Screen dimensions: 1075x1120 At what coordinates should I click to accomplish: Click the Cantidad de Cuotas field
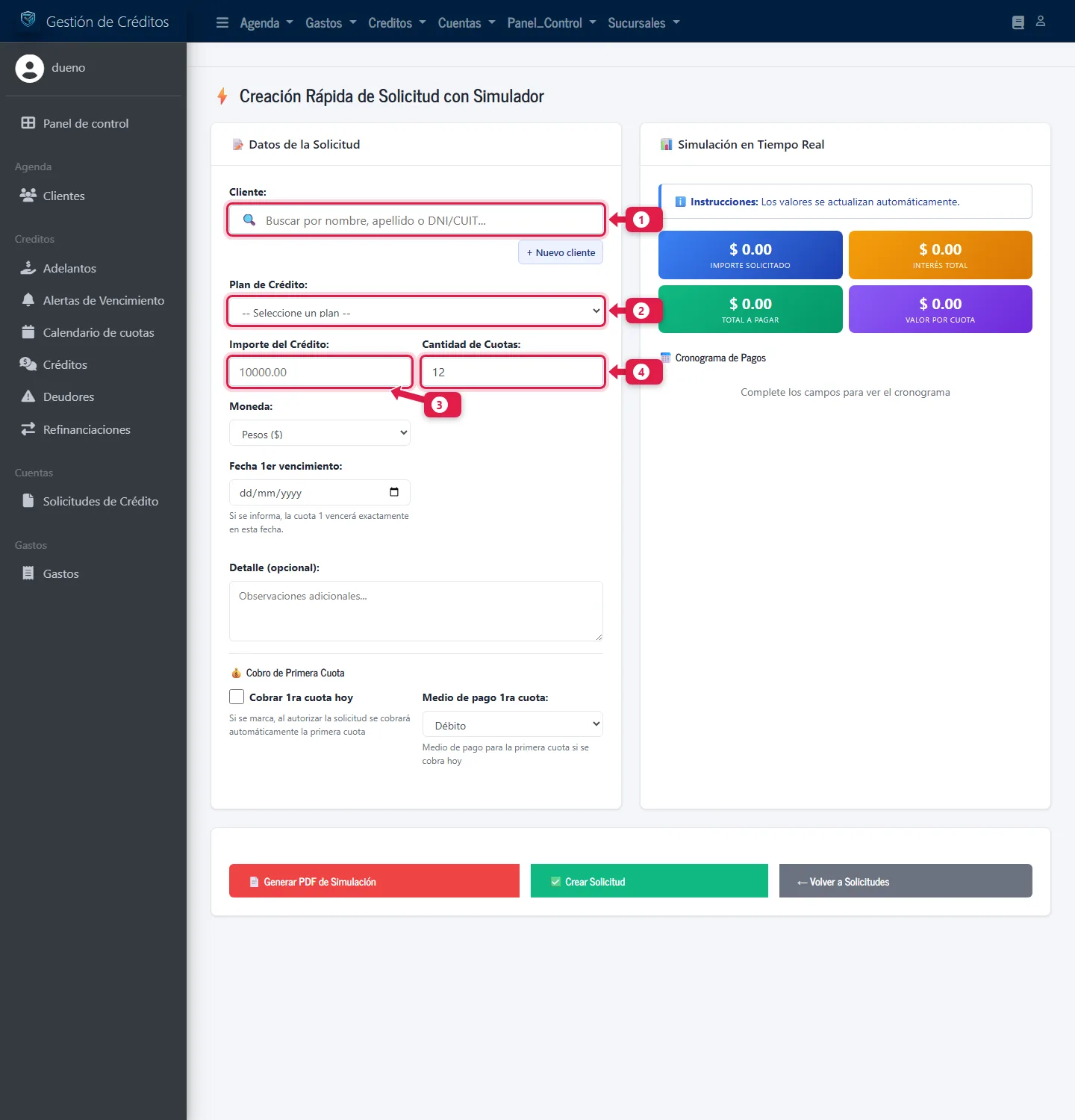[x=513, y=372]
